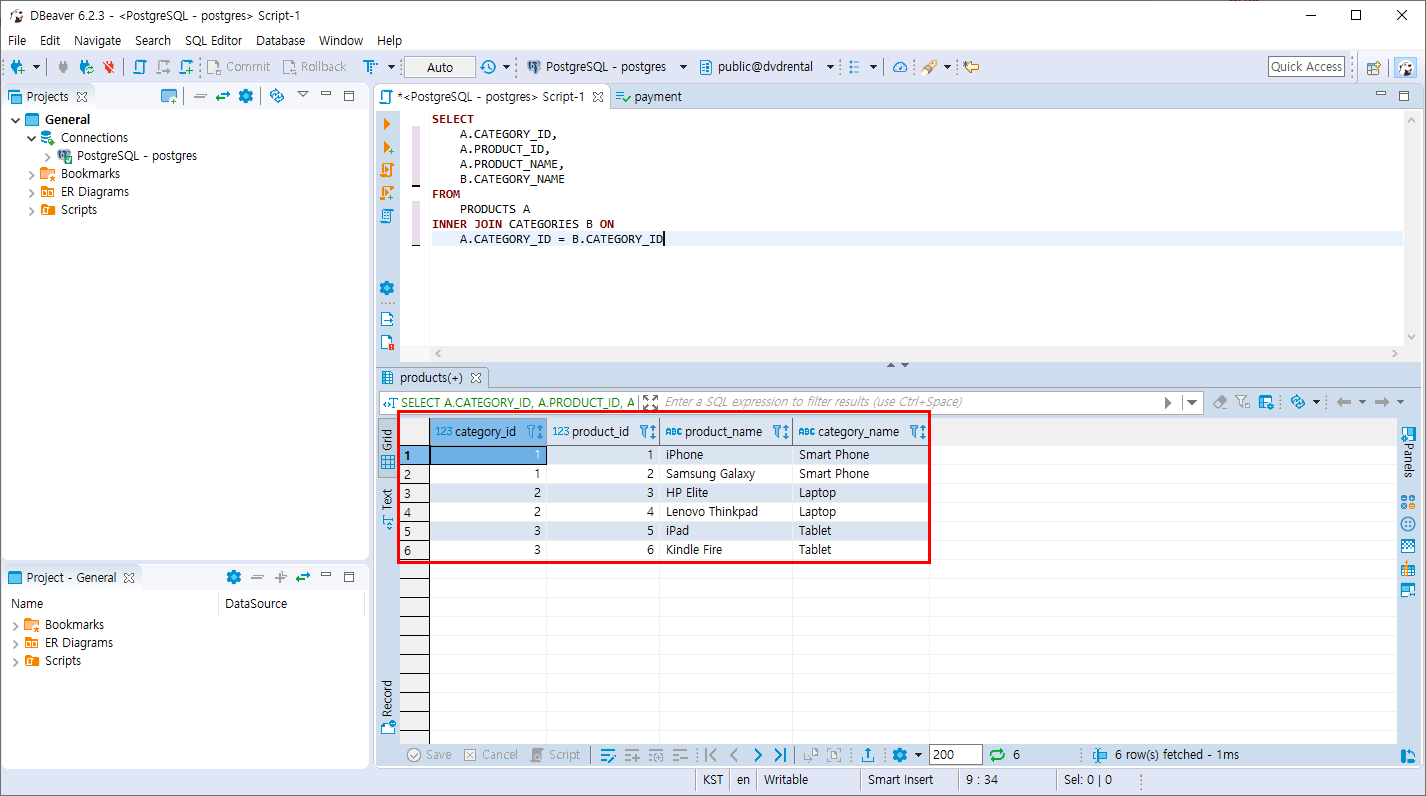Select the Script-1 editor tab
Image resolution: width=1426 pixels, height=796 pixels.
point(491,97)
